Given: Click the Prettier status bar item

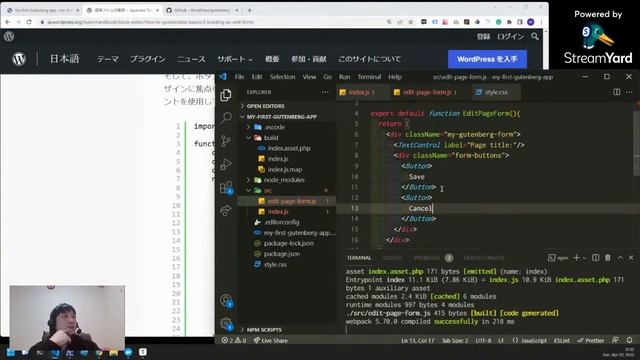Looking at the screenshot, I should (x=591, y=340).
